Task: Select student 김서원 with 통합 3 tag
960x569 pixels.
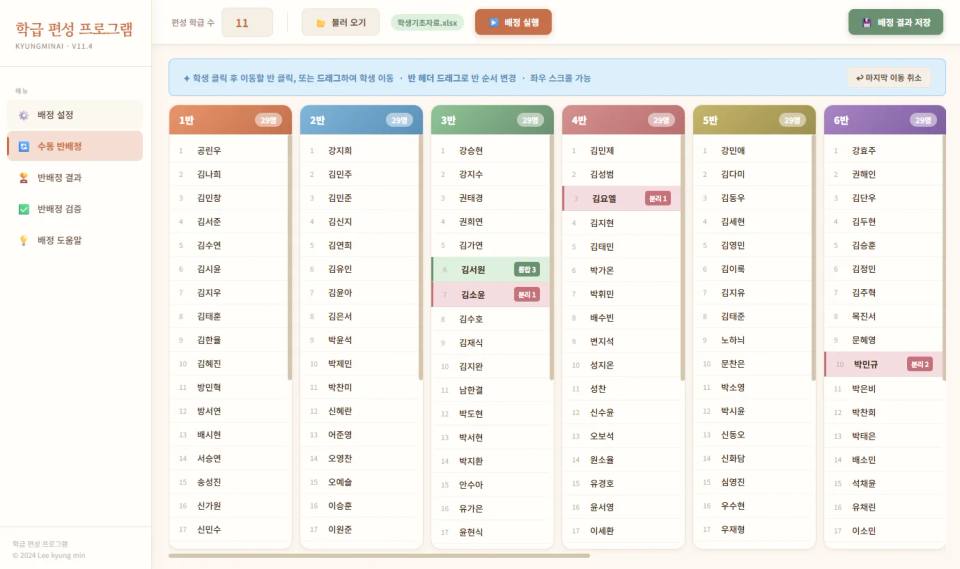Action: pyautogui.click(x=490, y=269)
